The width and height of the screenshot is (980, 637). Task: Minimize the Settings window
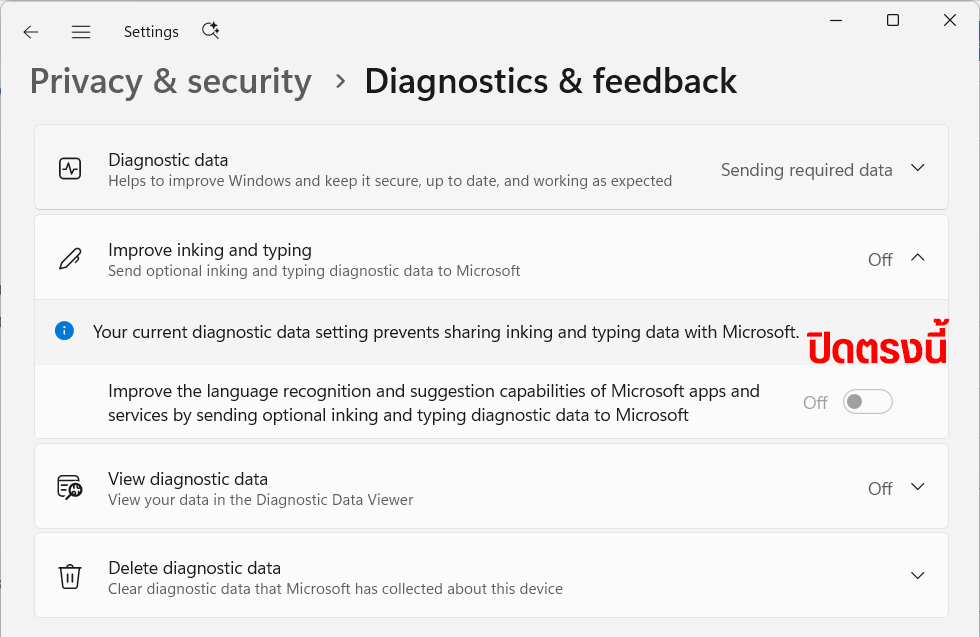(836, 21)
